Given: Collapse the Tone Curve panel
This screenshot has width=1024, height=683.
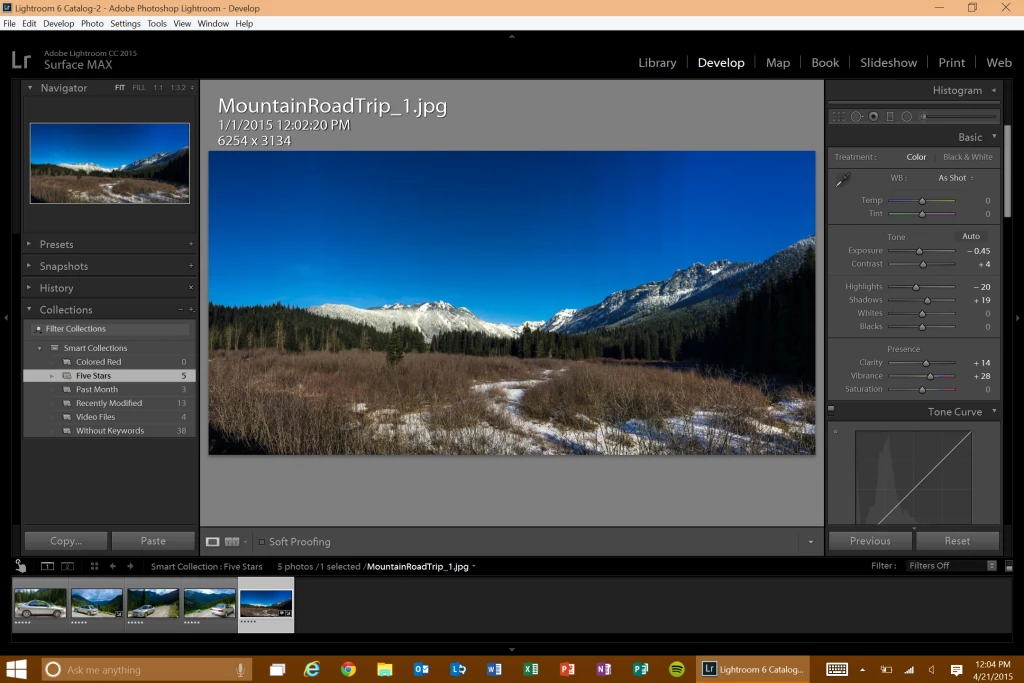Looking at the screenshot, I should click(x=994, y=411).
